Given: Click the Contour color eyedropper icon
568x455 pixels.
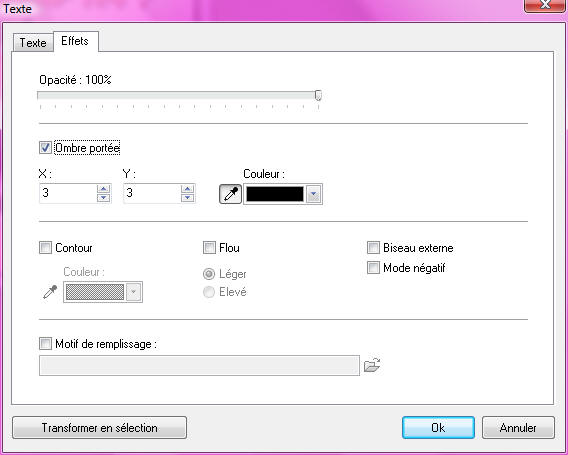Looking at the screenshot, I should [50, 292].
